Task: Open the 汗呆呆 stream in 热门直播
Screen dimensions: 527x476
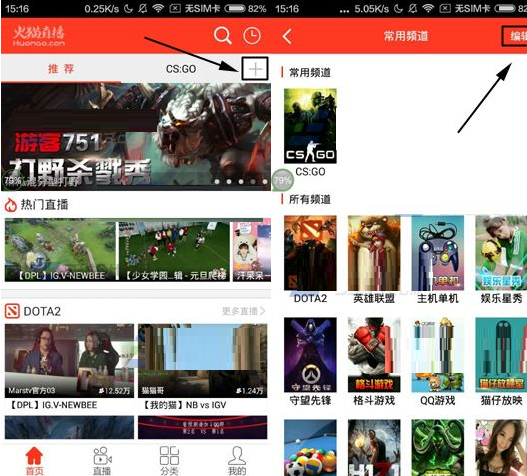Action: [x=252, y=251]
